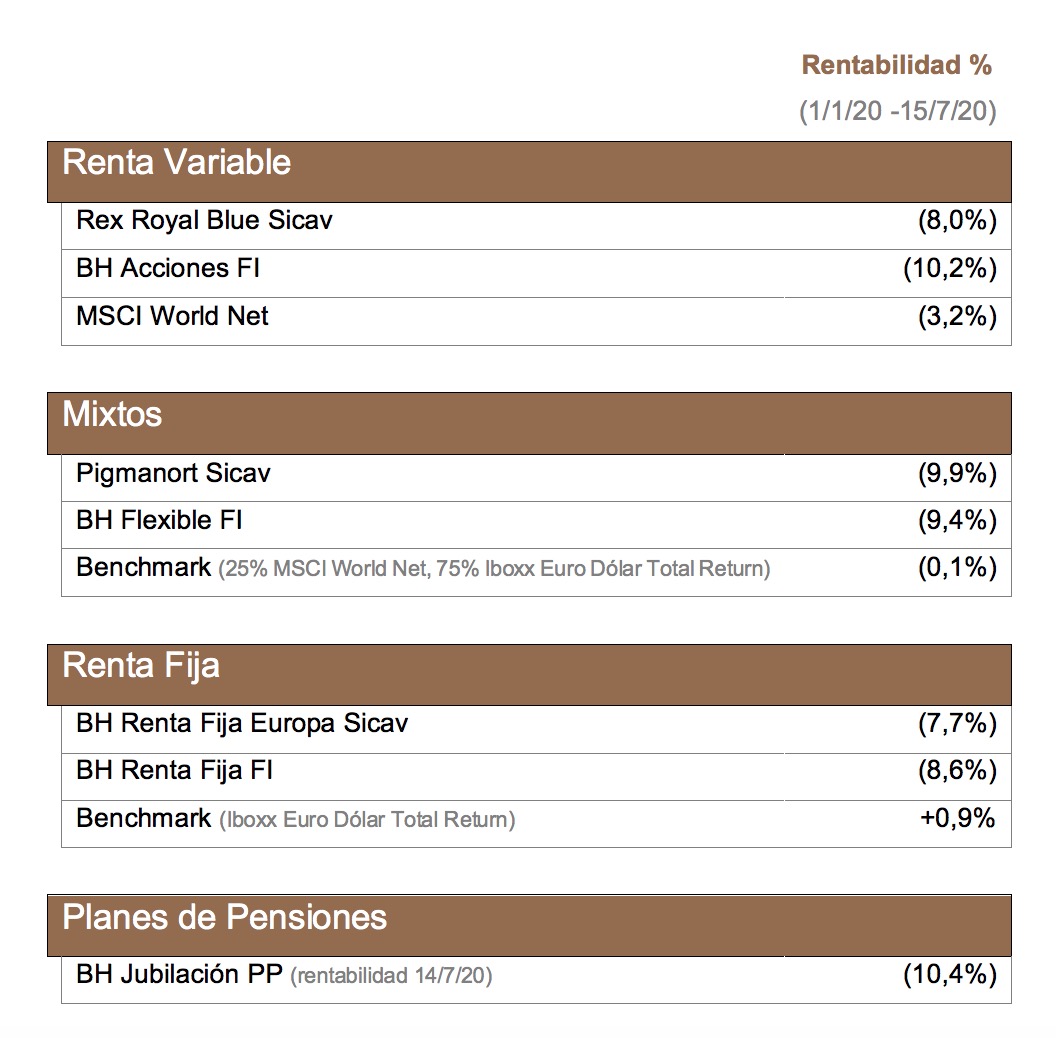The width and height of the screenshot is (1056, 1038).
Task: Select the Rex Royal Blue Sicav row
Action: tap(204, 221)
